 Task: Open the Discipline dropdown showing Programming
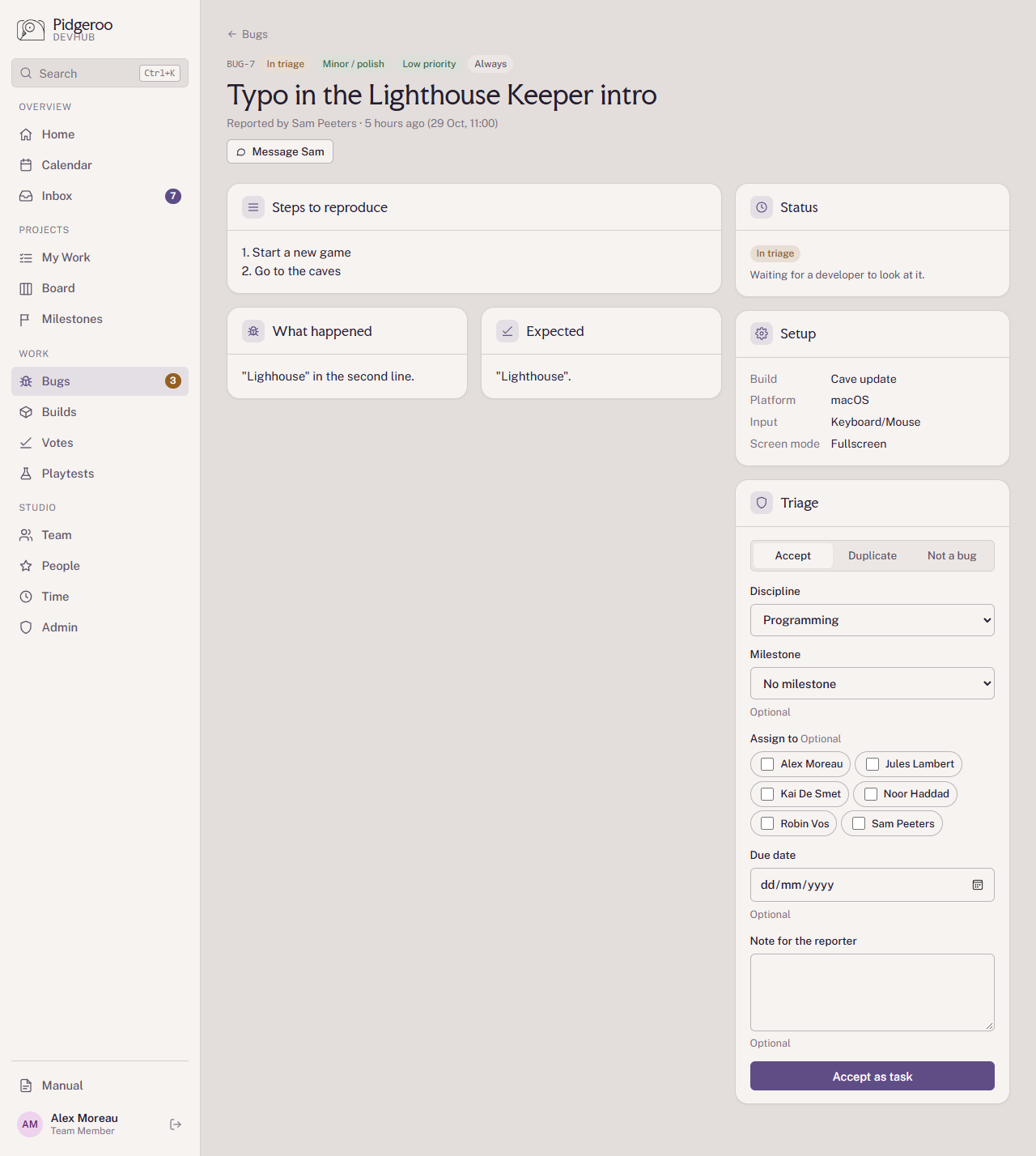[873, 620]
